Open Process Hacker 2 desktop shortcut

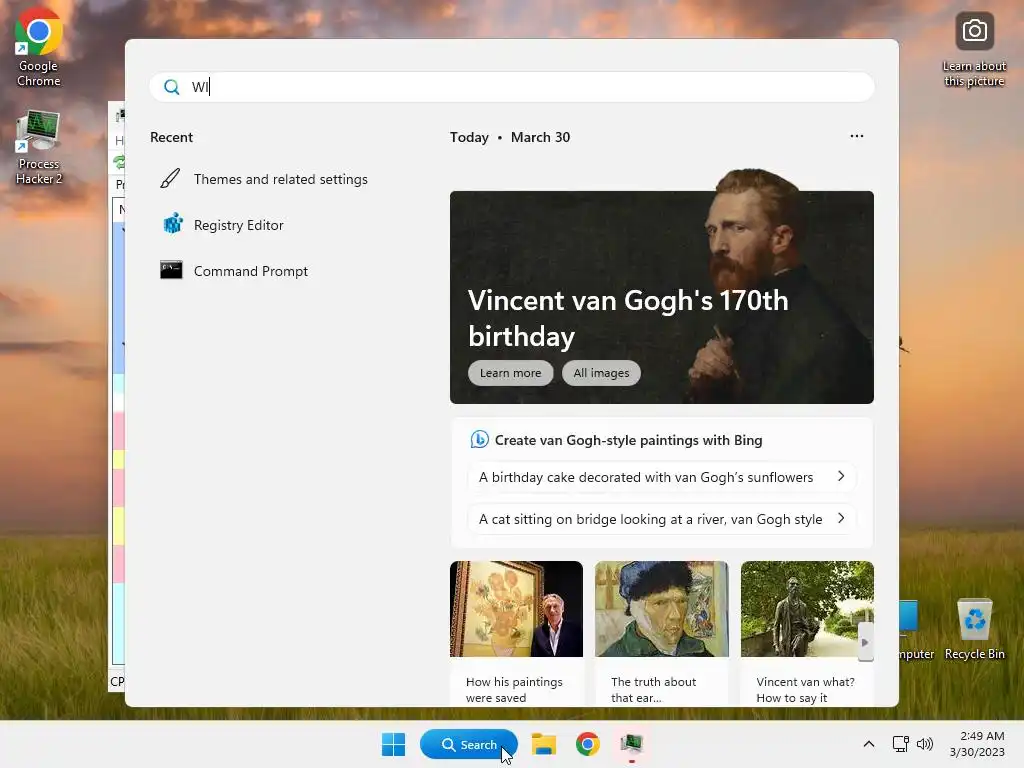(39, 148)
